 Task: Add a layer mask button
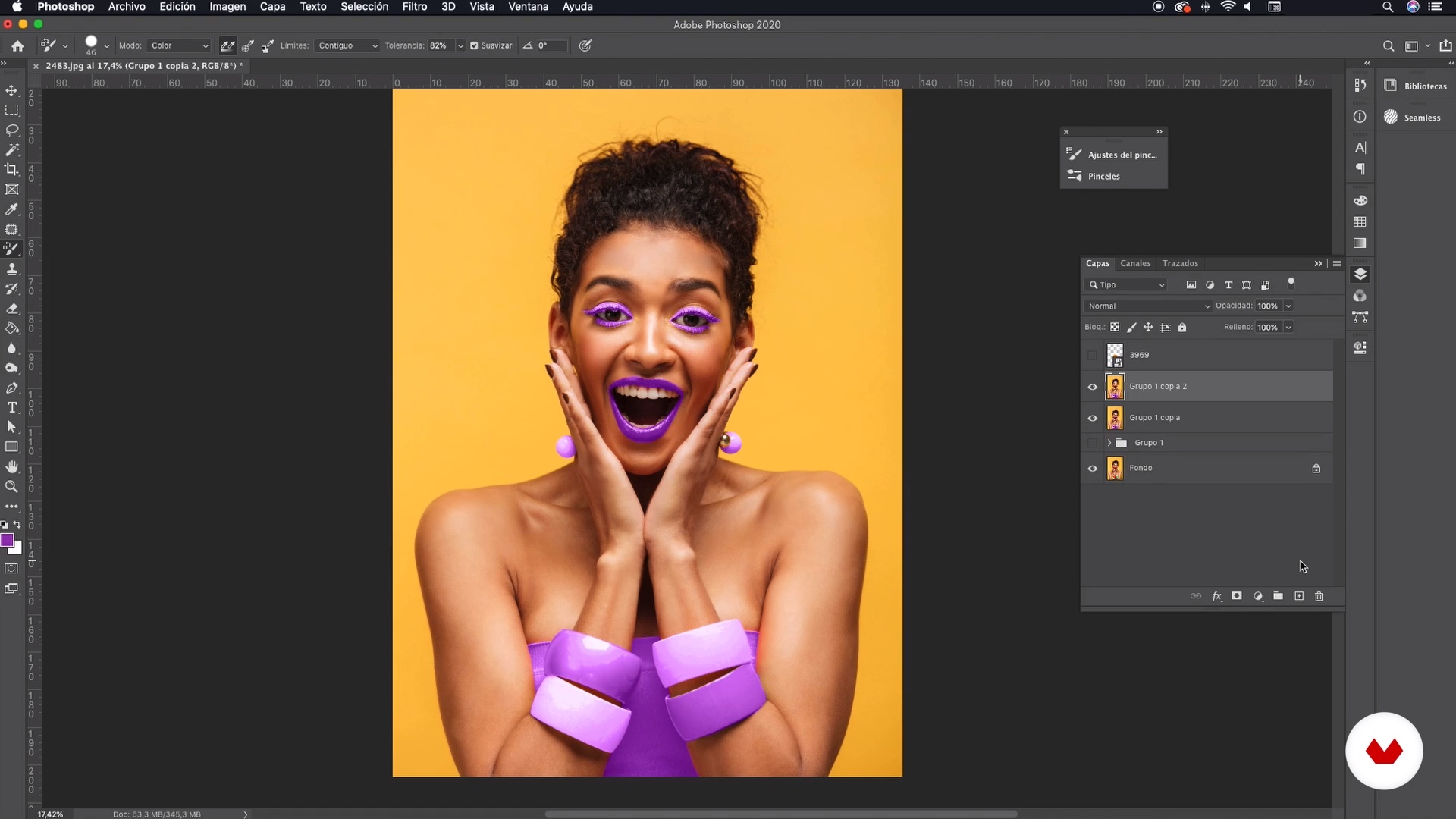(1237, 596)
